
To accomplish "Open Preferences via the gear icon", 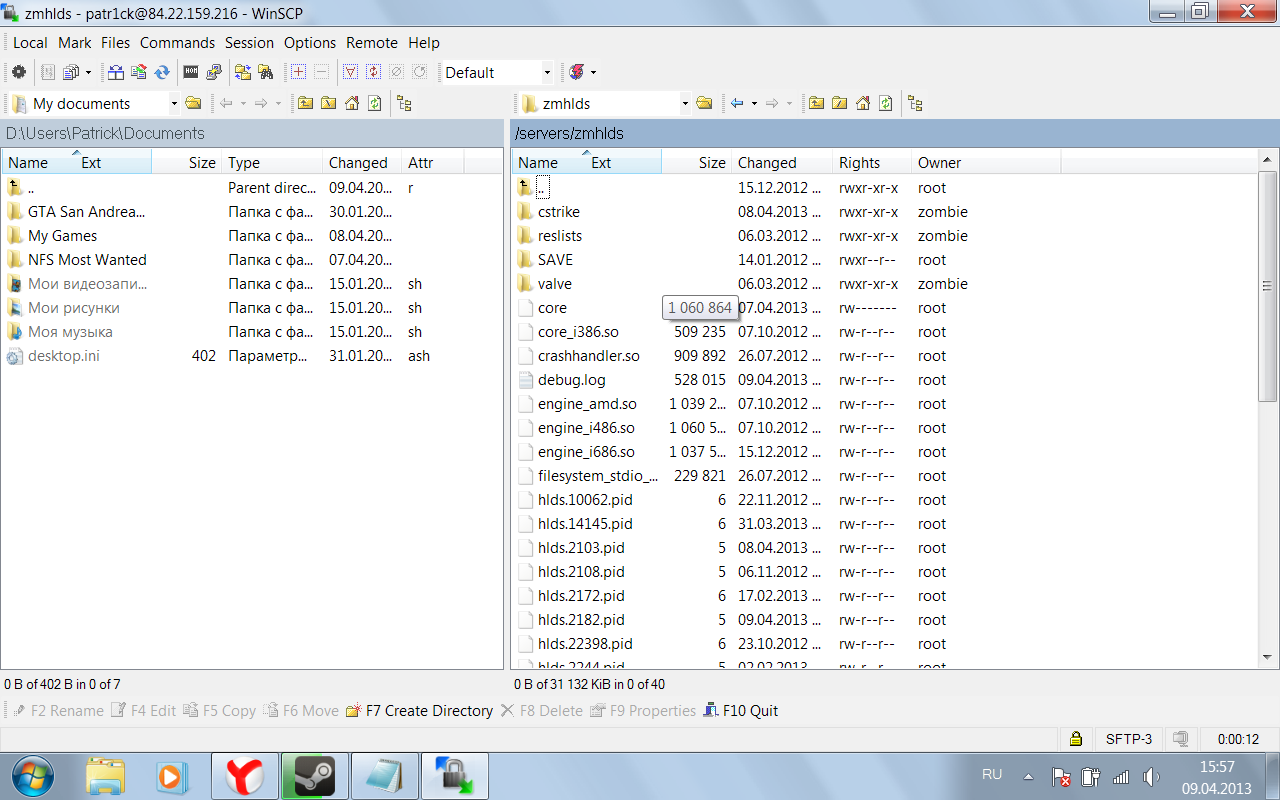I will [x=18, y=72].
